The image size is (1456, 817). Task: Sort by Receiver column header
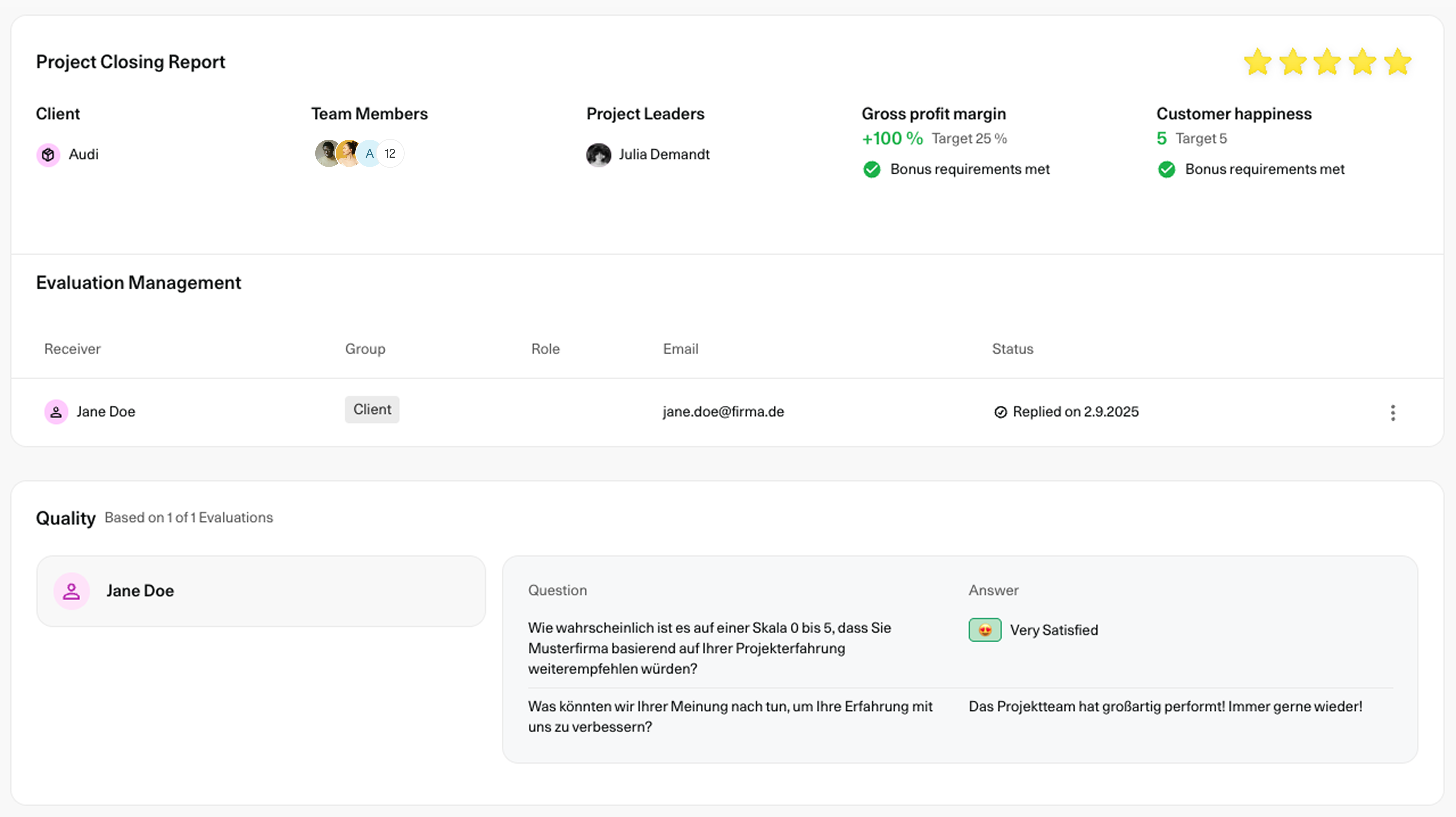tap(72, 349)
